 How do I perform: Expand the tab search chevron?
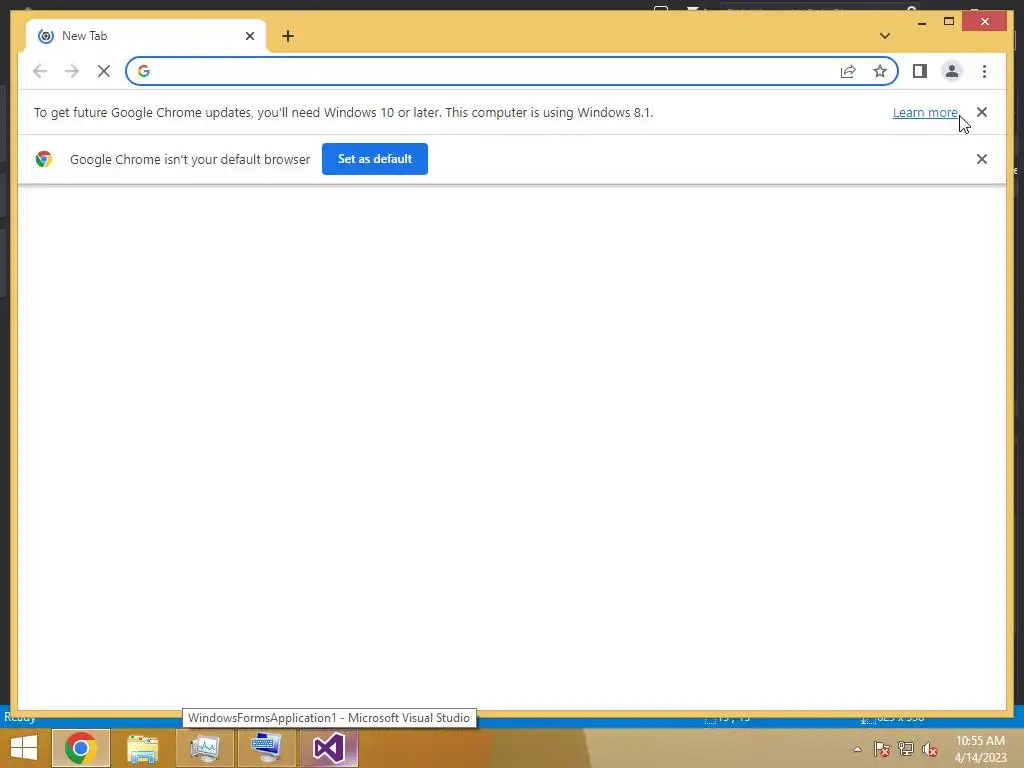885,36
